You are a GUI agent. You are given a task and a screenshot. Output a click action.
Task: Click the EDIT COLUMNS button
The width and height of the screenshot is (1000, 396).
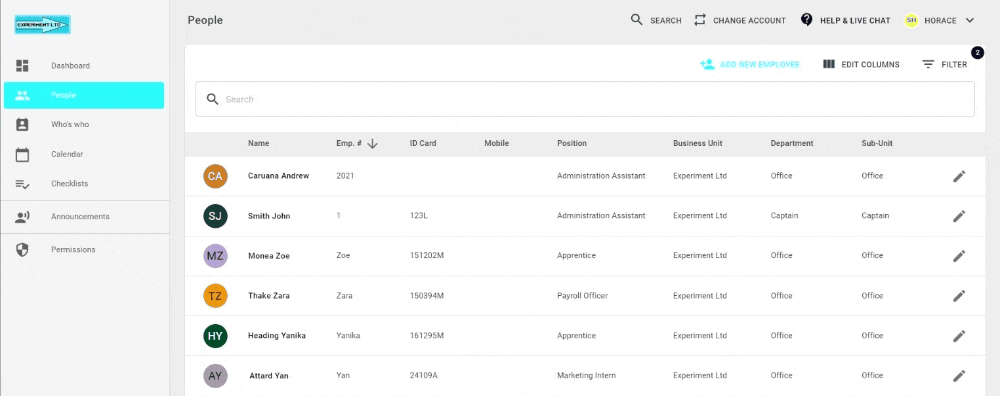tap(861, 64)
